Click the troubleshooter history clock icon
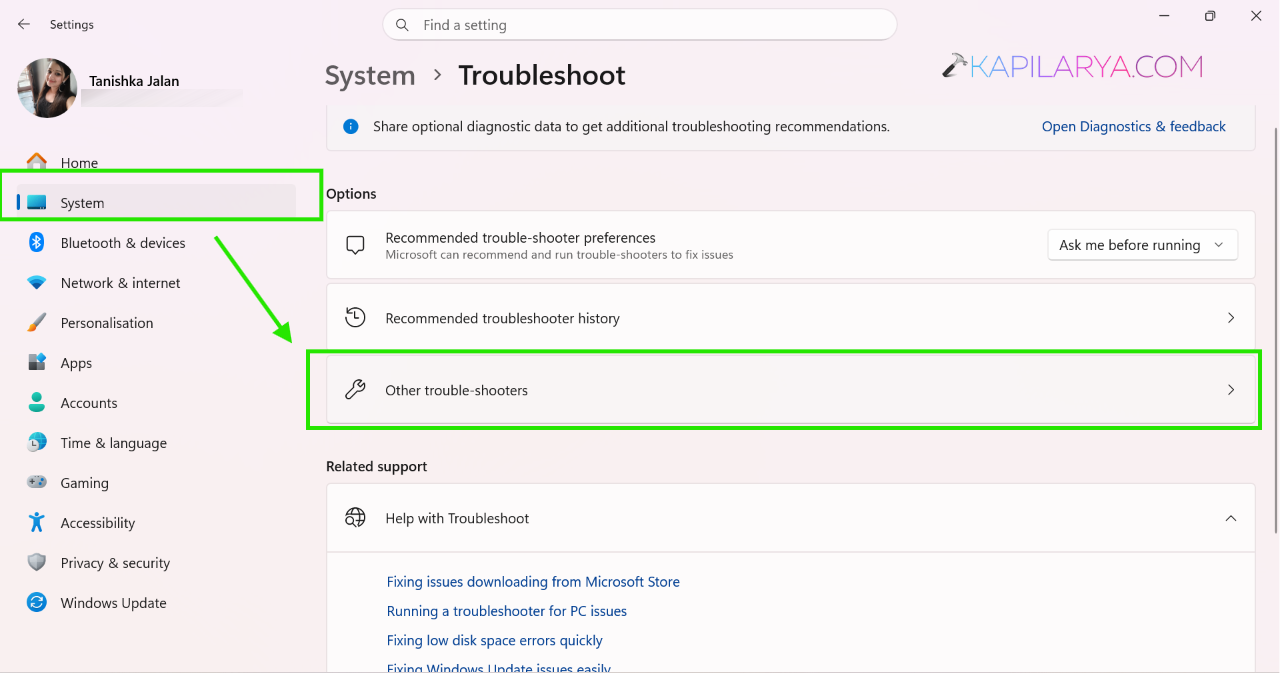 [x=355, y=318]
